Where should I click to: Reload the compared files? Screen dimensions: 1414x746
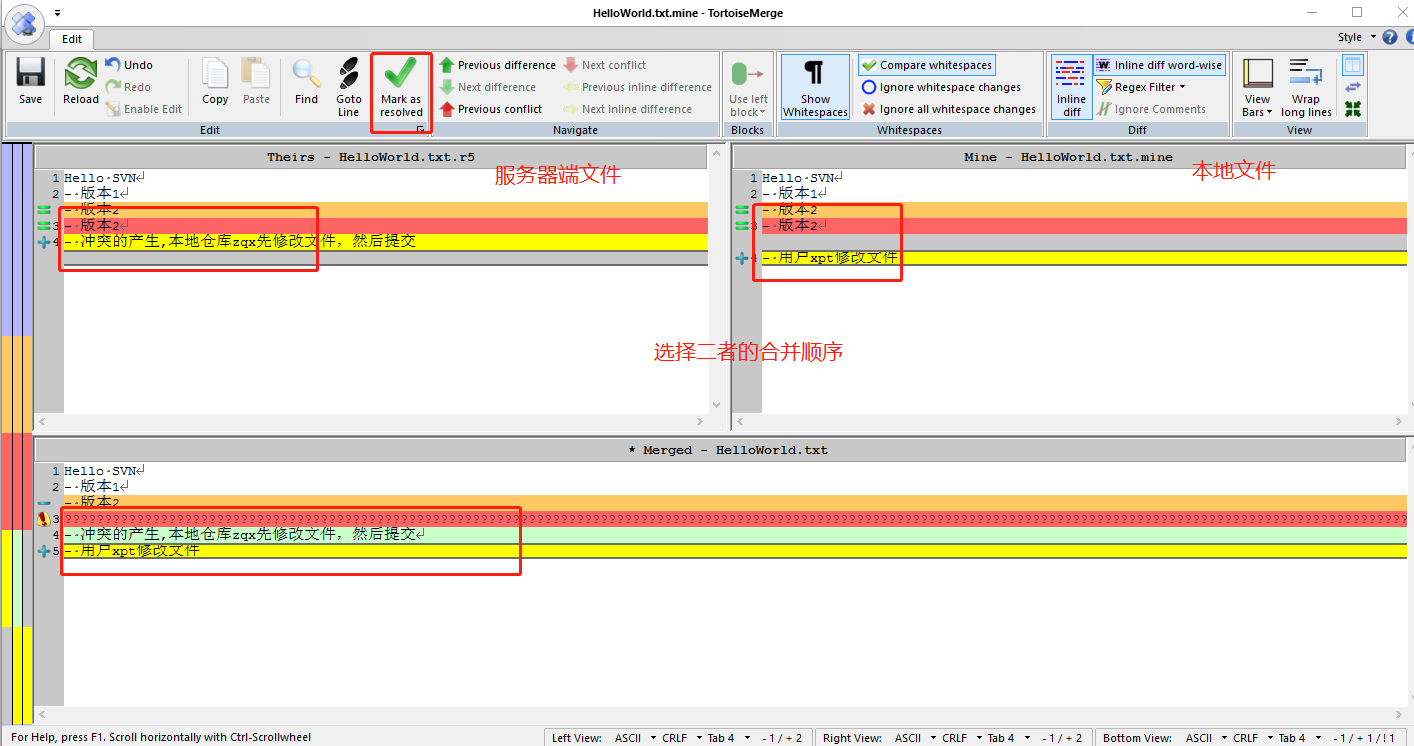point(80,83)
